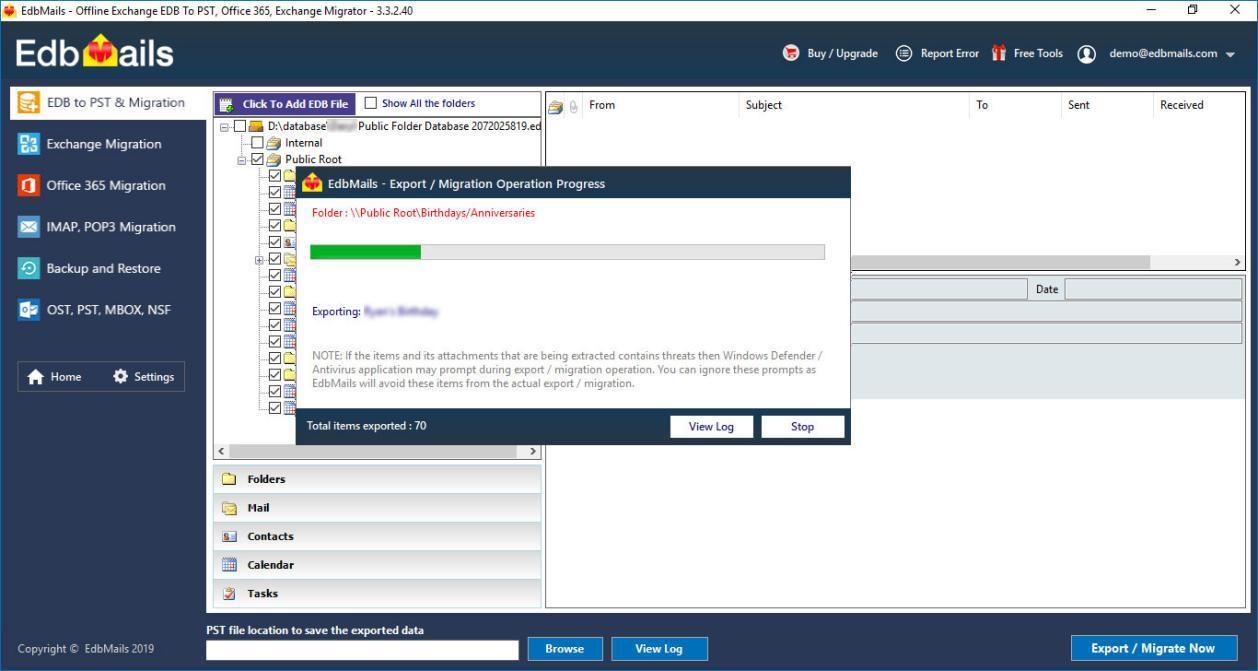Click the Buy / Upgrade cart icon
This screenshot has width=1258, height=671.
point(791,53)
